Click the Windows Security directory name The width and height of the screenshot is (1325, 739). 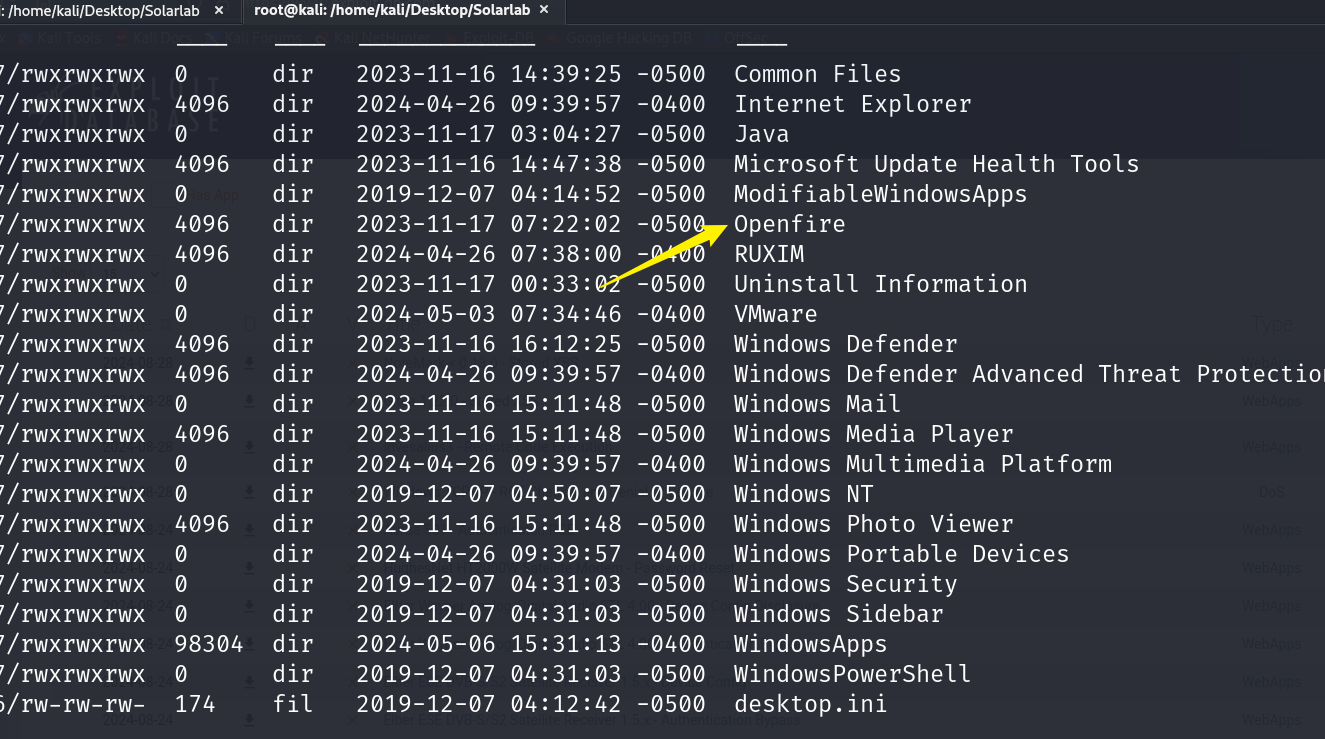click(x=845, y=584)
